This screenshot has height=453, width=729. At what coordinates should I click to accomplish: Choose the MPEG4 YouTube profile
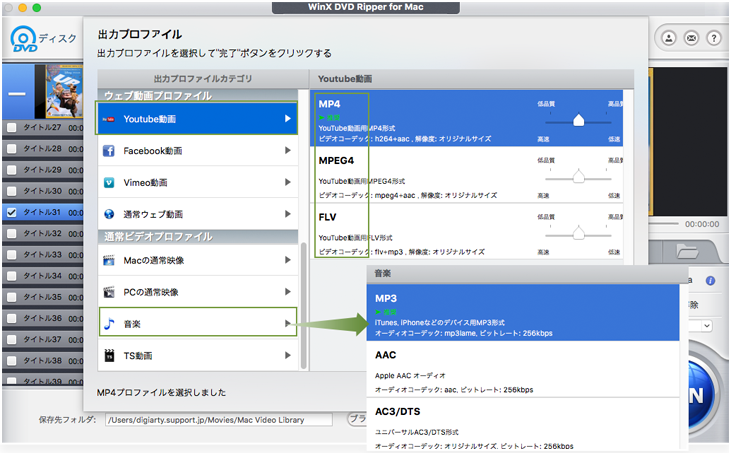[466, 175]
